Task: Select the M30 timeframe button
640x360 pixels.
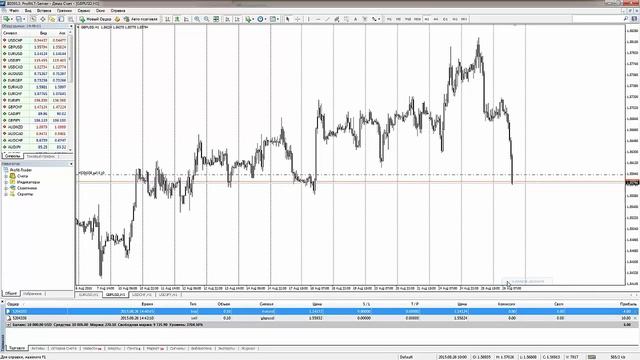Action: pyautogui.click(x=417, y=19)
